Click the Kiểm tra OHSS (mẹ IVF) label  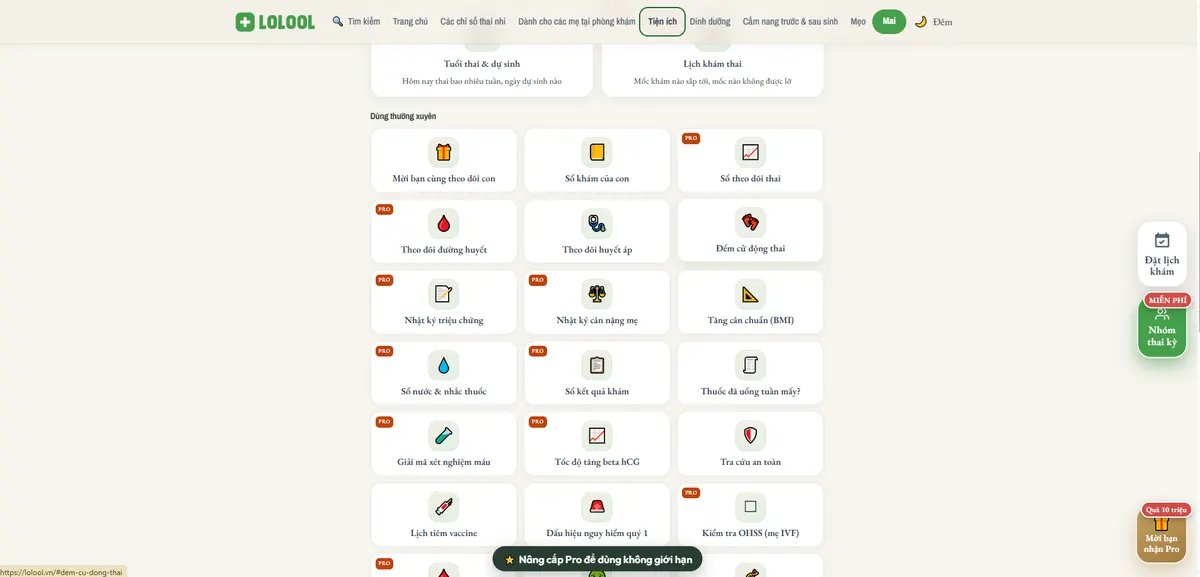[751, 533]
